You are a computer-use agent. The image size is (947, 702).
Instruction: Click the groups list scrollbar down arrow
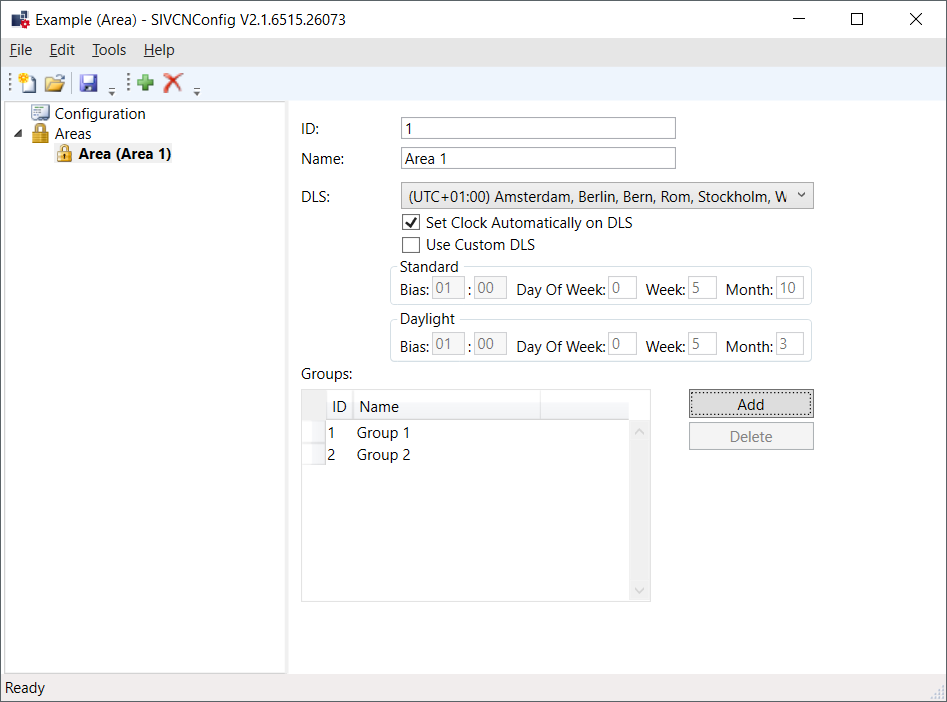[x=640, y=591]
